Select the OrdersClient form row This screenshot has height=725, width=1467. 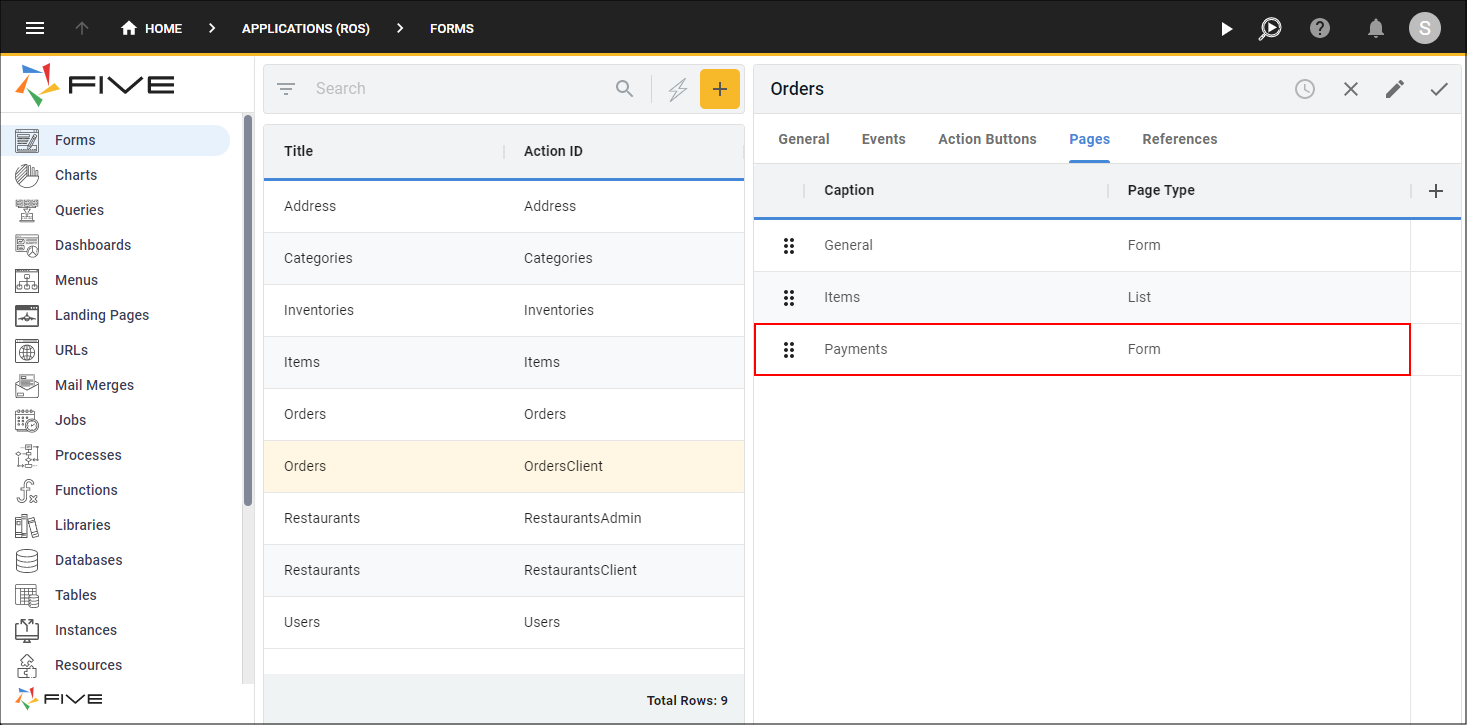point(504,466)
